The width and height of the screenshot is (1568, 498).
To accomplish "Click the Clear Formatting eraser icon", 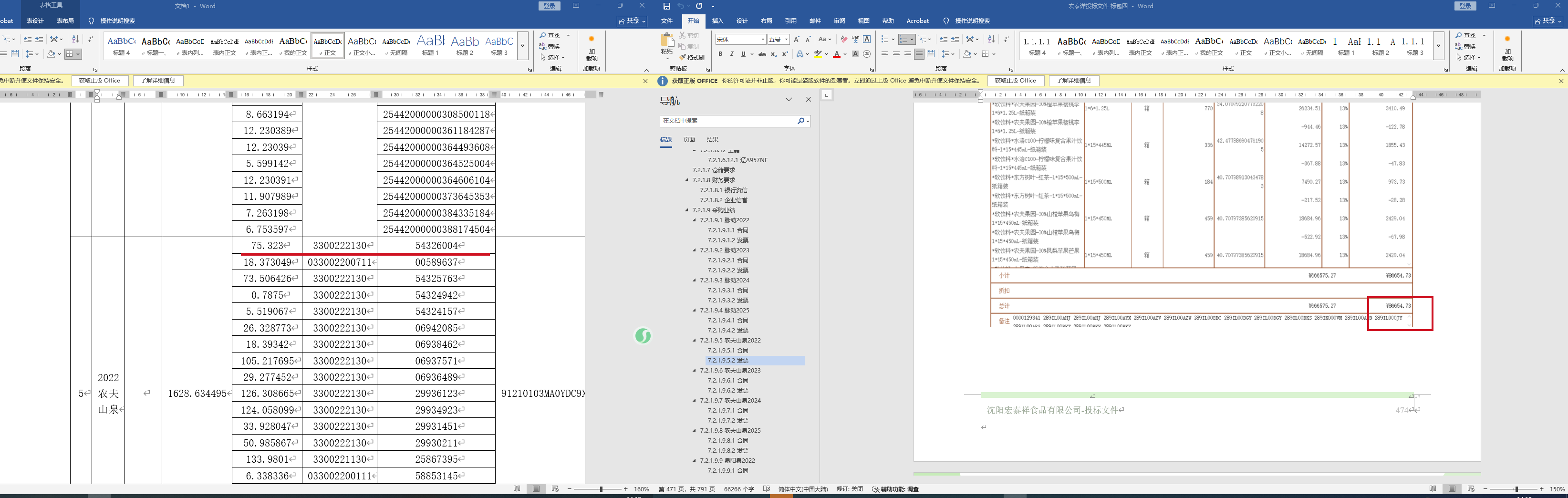I will point(844,40).
